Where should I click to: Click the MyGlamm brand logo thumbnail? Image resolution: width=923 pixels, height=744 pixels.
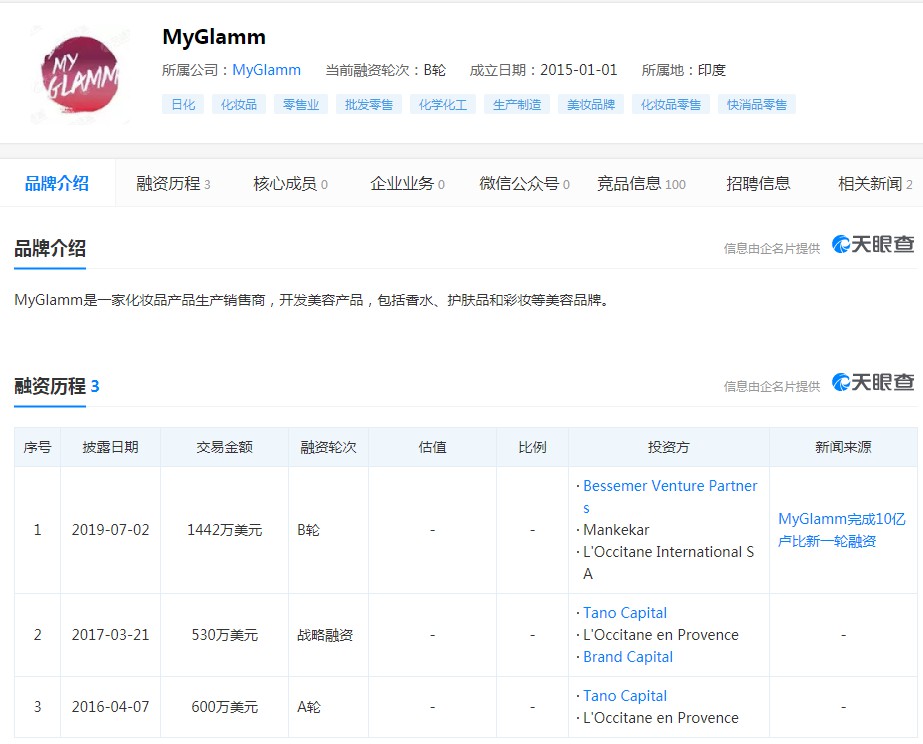click(80, 74)
